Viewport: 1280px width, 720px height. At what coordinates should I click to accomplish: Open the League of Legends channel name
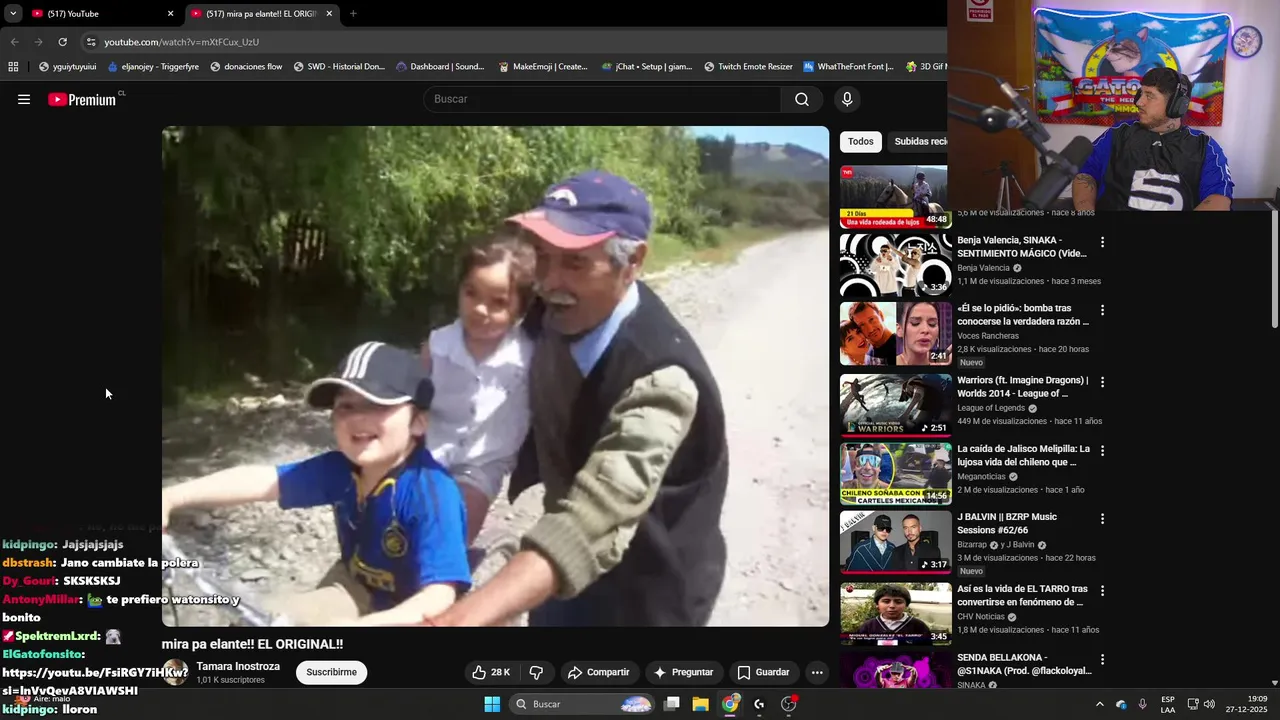(x=991, y=408)
